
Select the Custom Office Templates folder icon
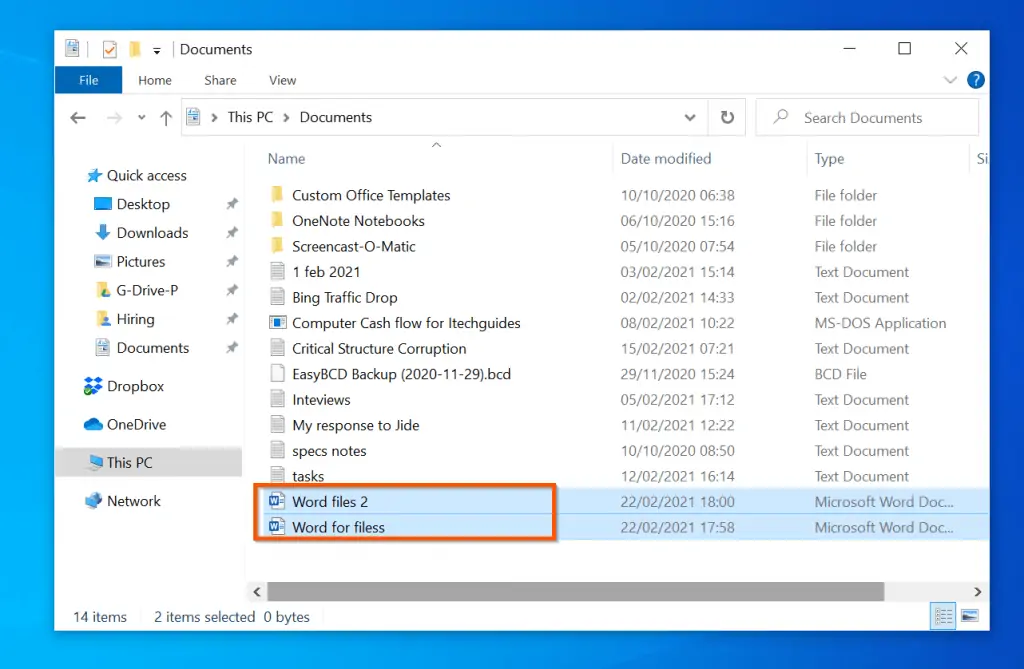click(x=277, y=195)
